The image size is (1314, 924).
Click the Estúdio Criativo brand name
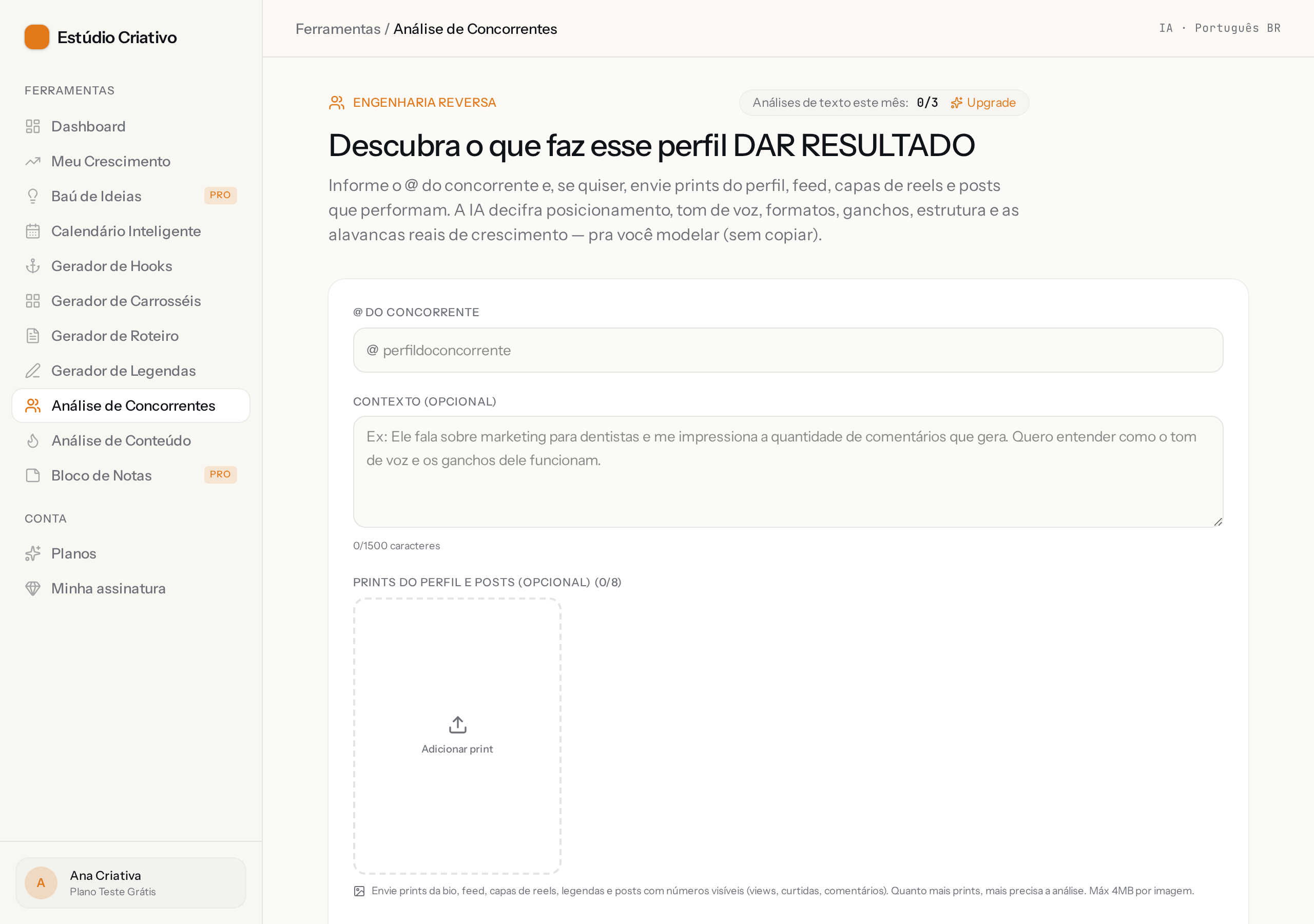click(x=117, y=38)
